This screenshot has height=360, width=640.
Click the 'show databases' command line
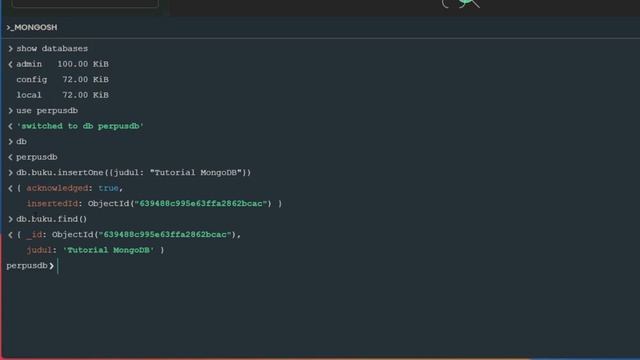(52, 49)
